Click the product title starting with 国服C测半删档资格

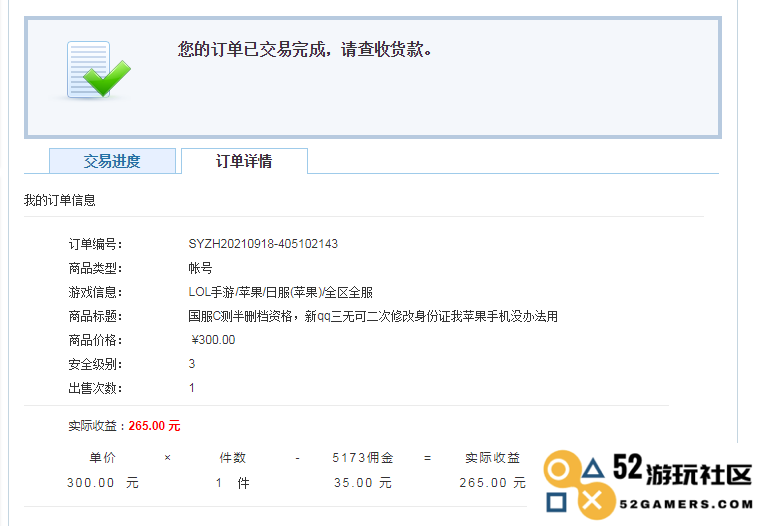click(373, 317)
